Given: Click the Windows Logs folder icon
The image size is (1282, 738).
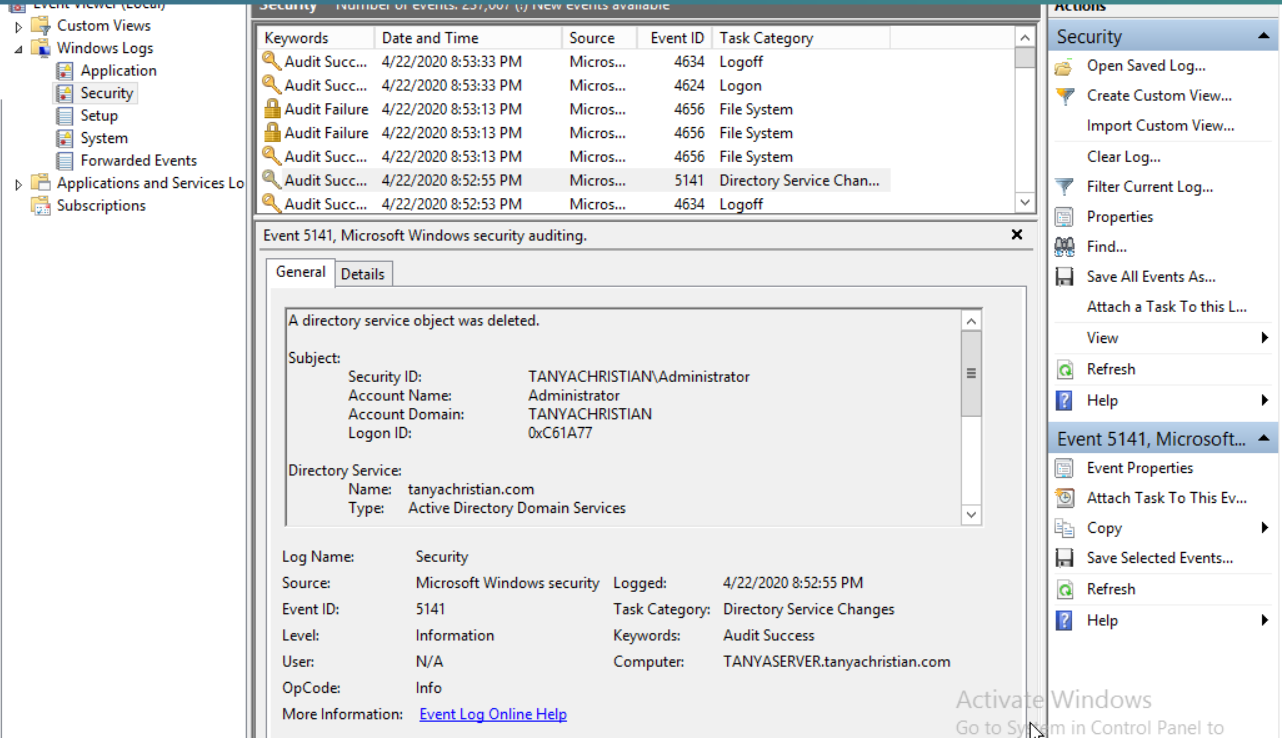Looking at the screenshot, I should click(41, 48).
